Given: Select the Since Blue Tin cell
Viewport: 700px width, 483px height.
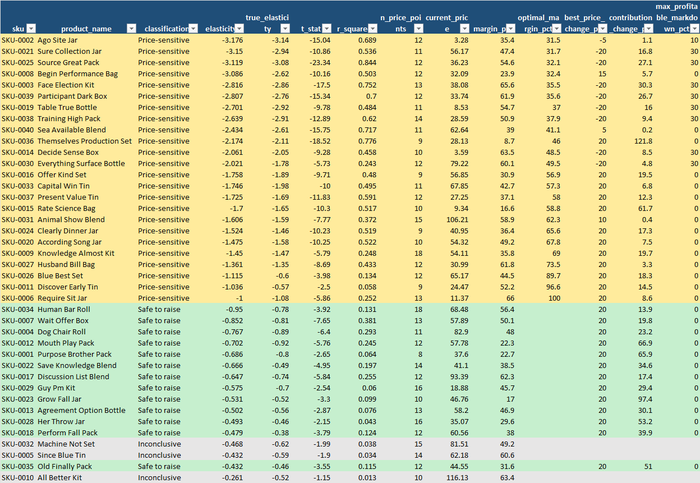Looking at the screenshot, I should tap(86, 455).
